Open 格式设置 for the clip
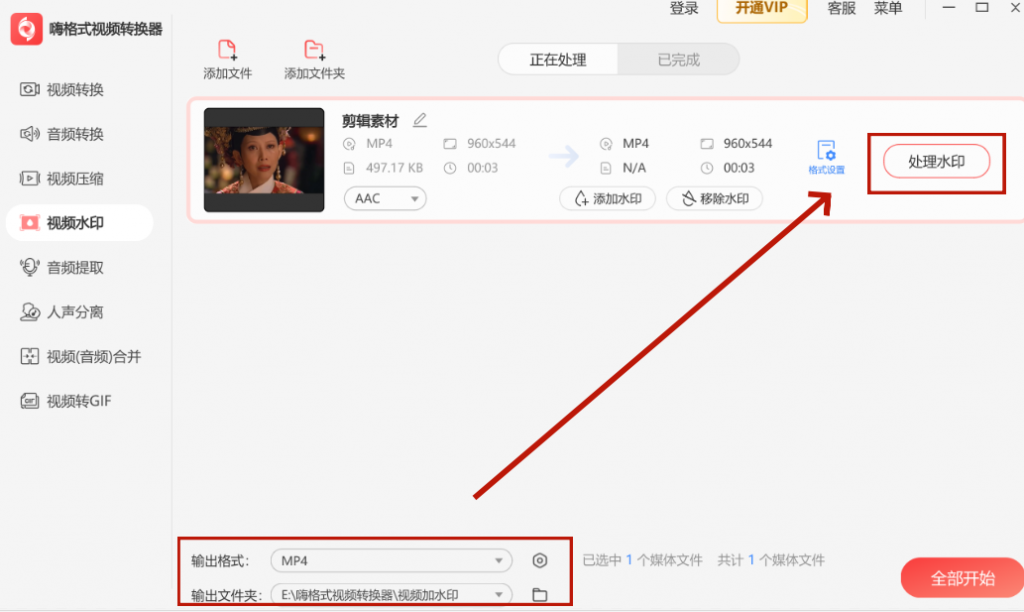The image size is (1024, 612). 827,156
